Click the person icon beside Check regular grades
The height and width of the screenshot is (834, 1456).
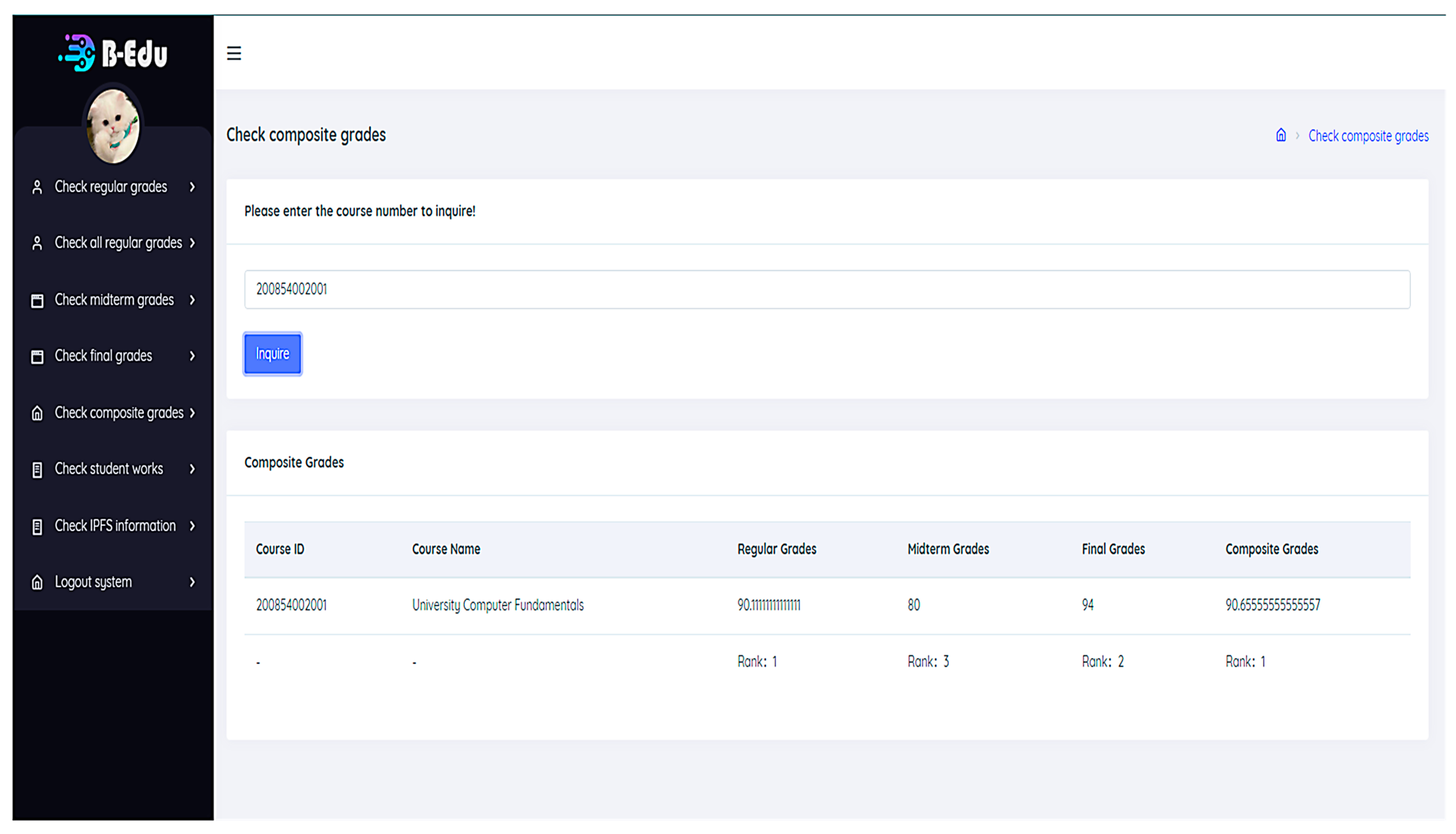[37, 187]
